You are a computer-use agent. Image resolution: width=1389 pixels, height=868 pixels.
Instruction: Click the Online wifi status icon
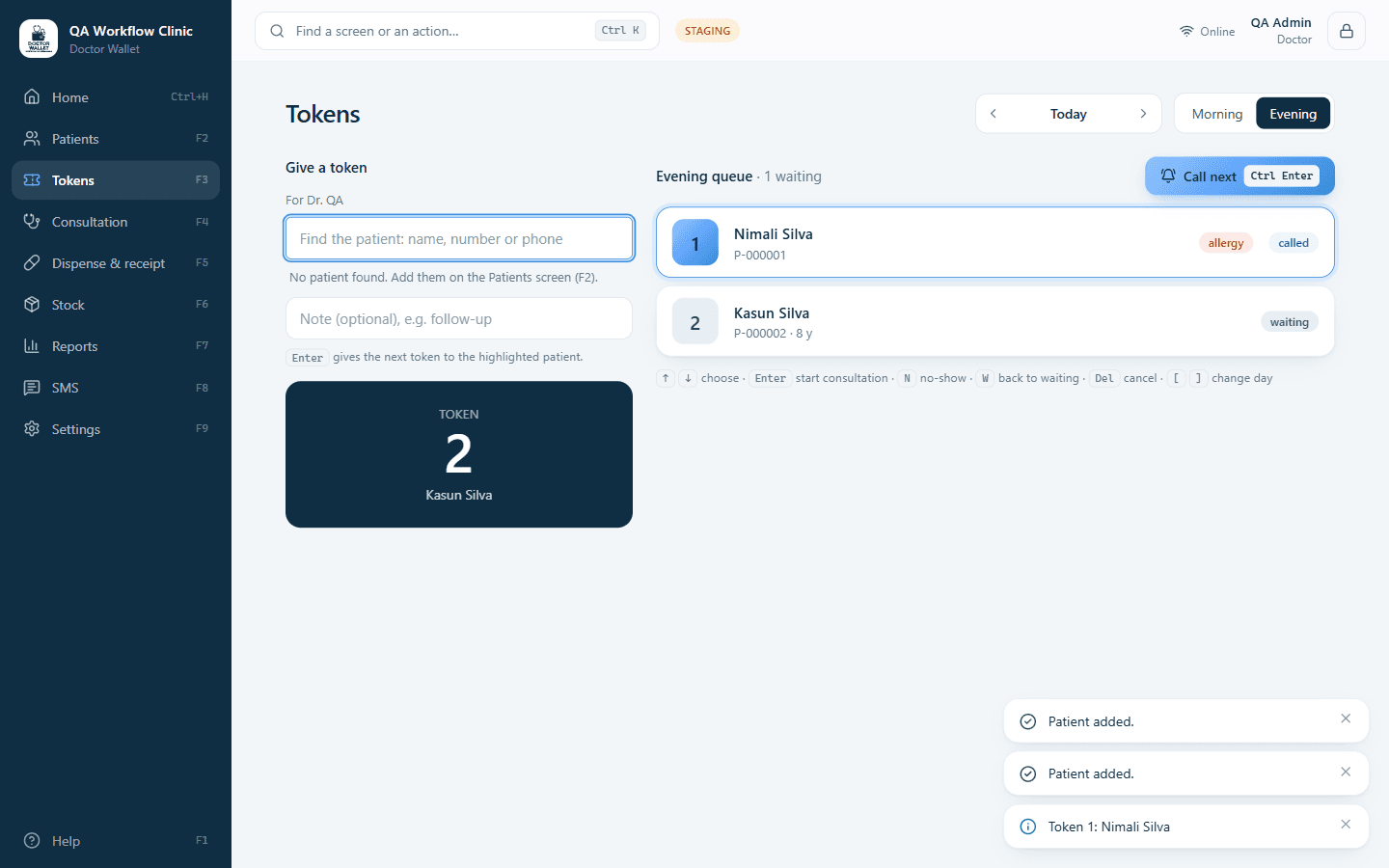tap(1186, 31)
